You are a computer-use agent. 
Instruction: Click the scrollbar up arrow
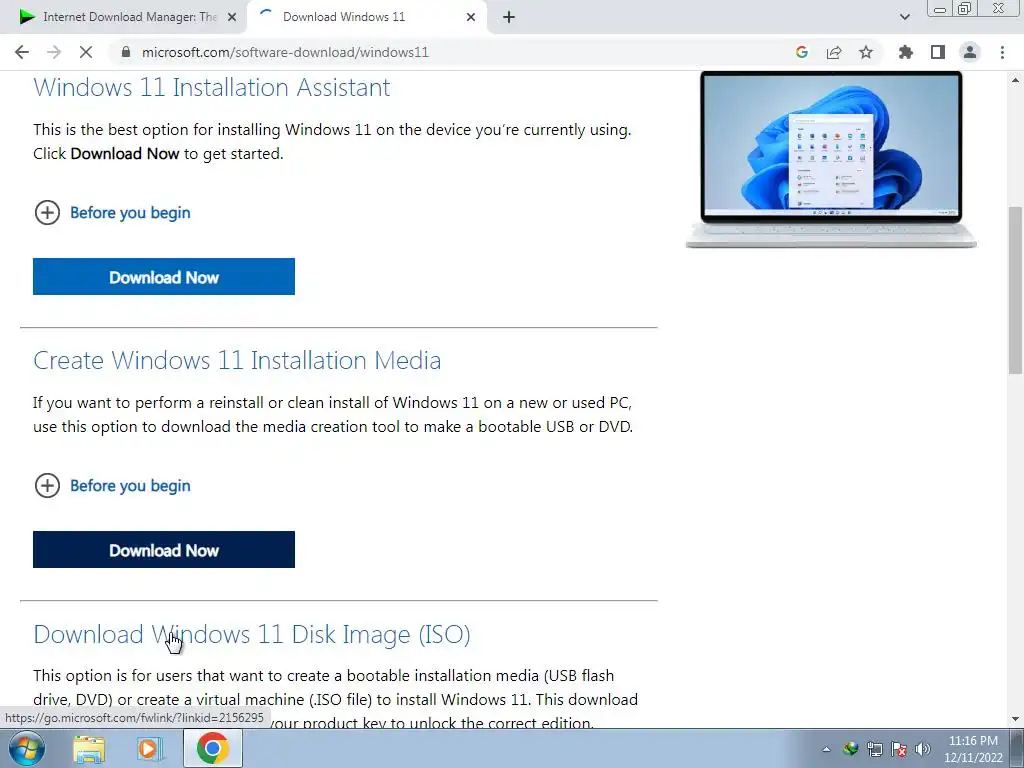[1015, 80]
